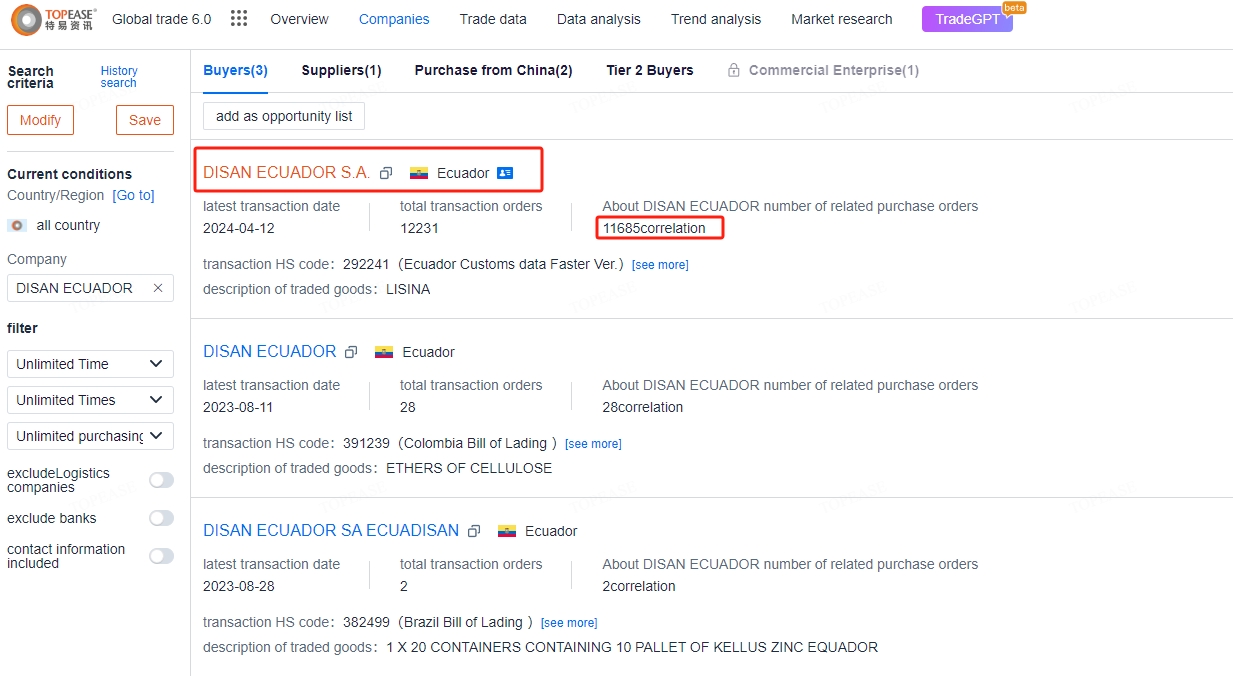Open the Unlimited purchasing dropdown
Viewport: 1233px width, 676px height.
tap(90, 436)
